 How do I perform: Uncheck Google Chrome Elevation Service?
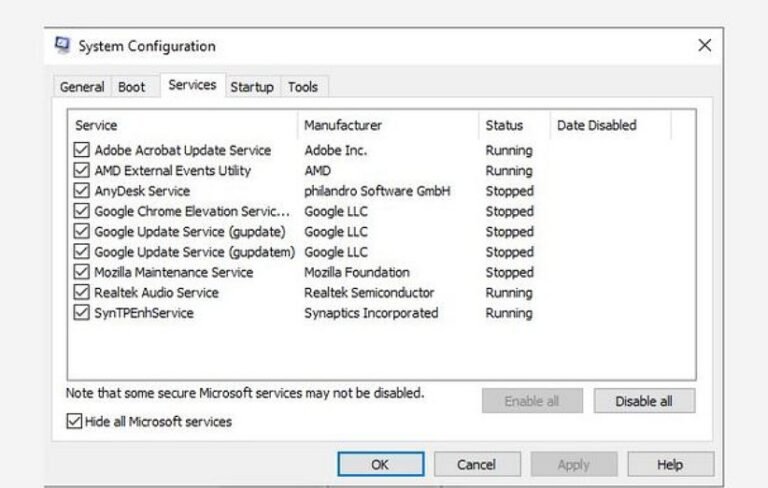pos(82,212)
